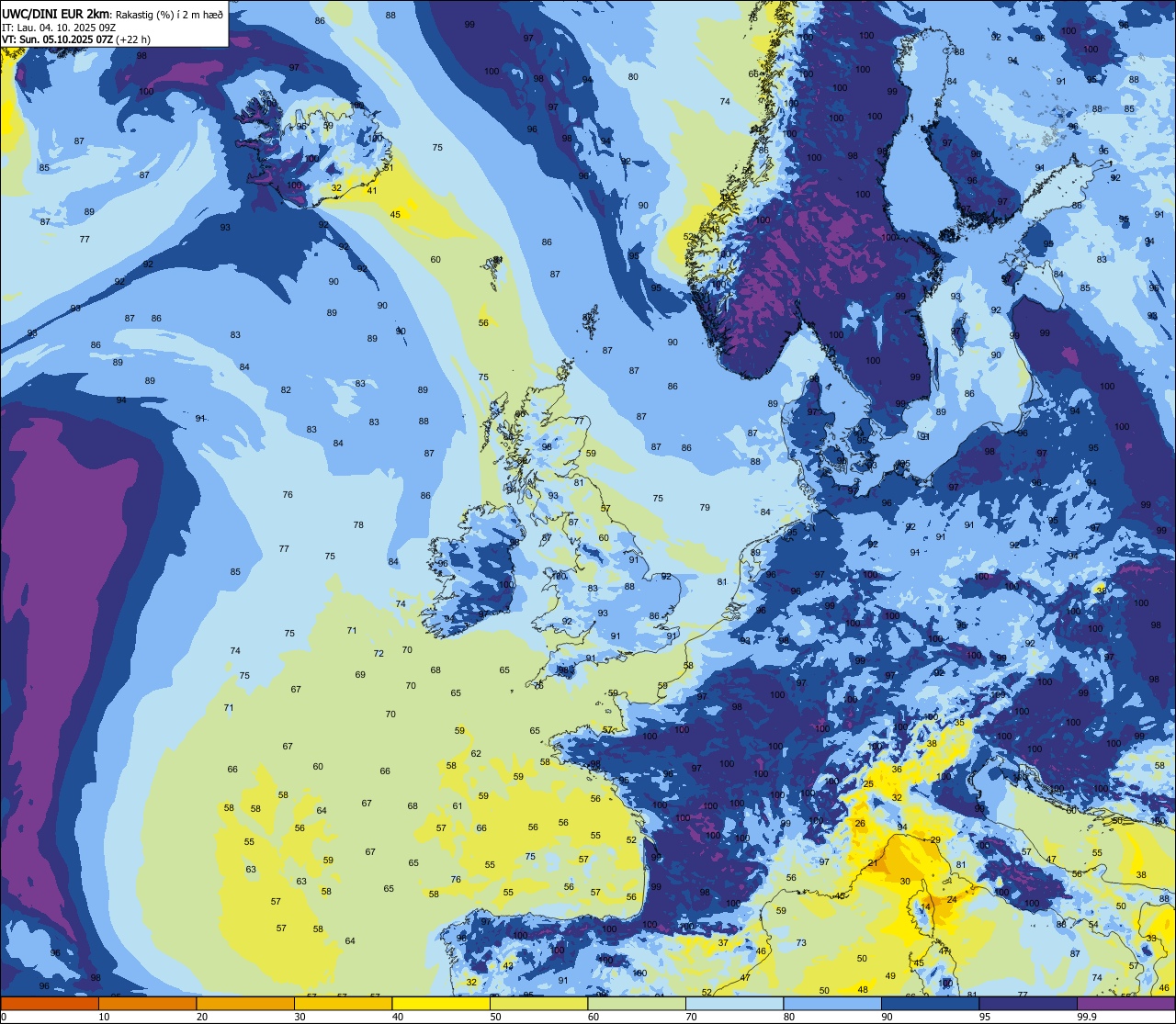The width and height of the screenshot is (1176, 1024).
Task: Click the humidity value 29 on the map
Action: [935, 840]
